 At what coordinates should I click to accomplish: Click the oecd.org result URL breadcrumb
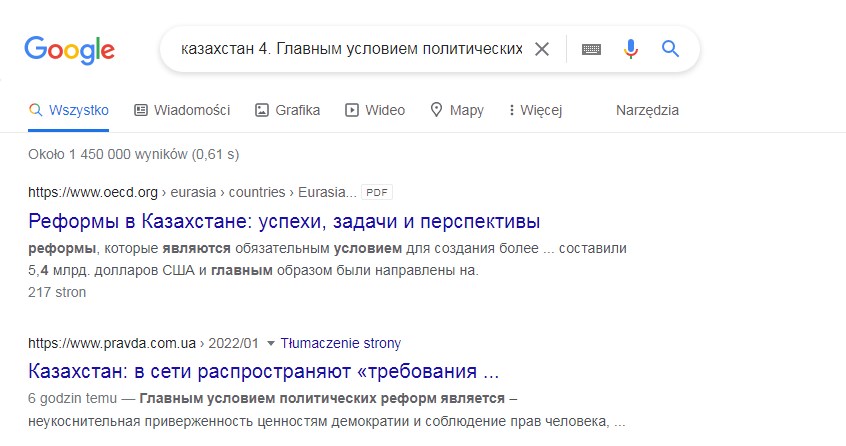point(193,192)
